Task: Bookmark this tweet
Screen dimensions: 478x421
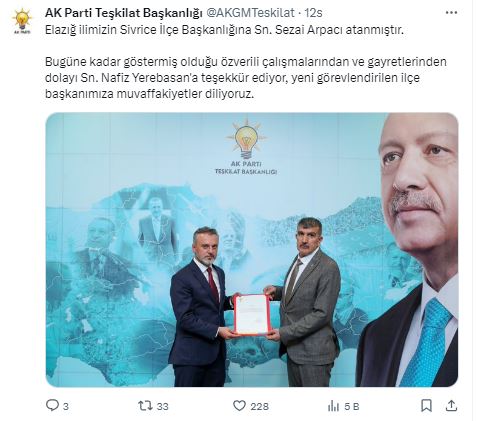Action: 426,406
